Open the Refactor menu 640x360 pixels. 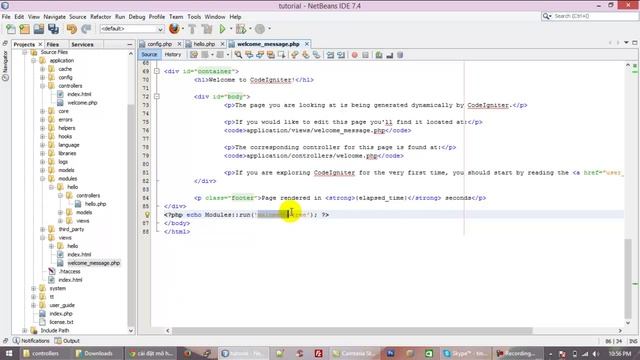point(100,17)
